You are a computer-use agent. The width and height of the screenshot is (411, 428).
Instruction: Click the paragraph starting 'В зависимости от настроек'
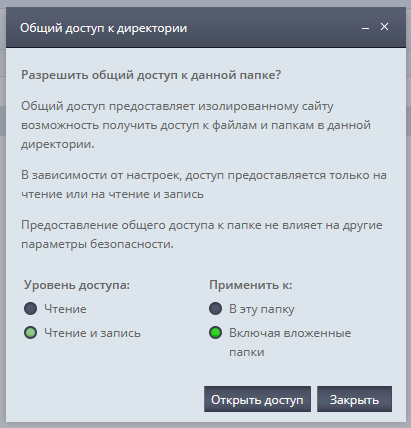tap(204, 184)
